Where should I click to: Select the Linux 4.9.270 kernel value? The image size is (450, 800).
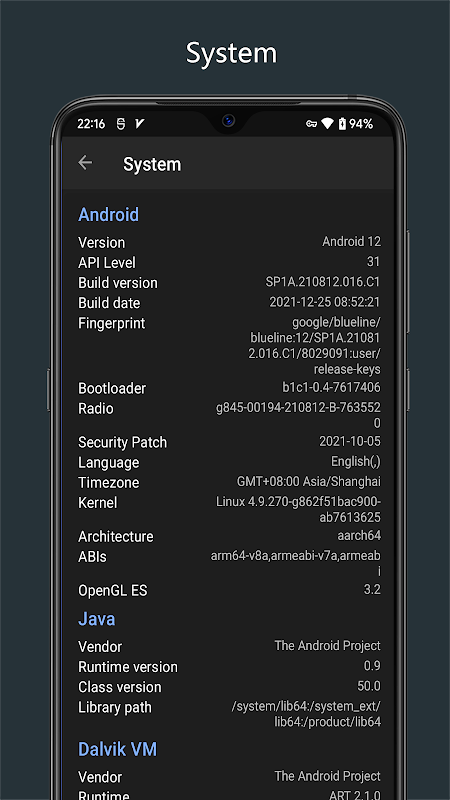(x=298, y=510)
